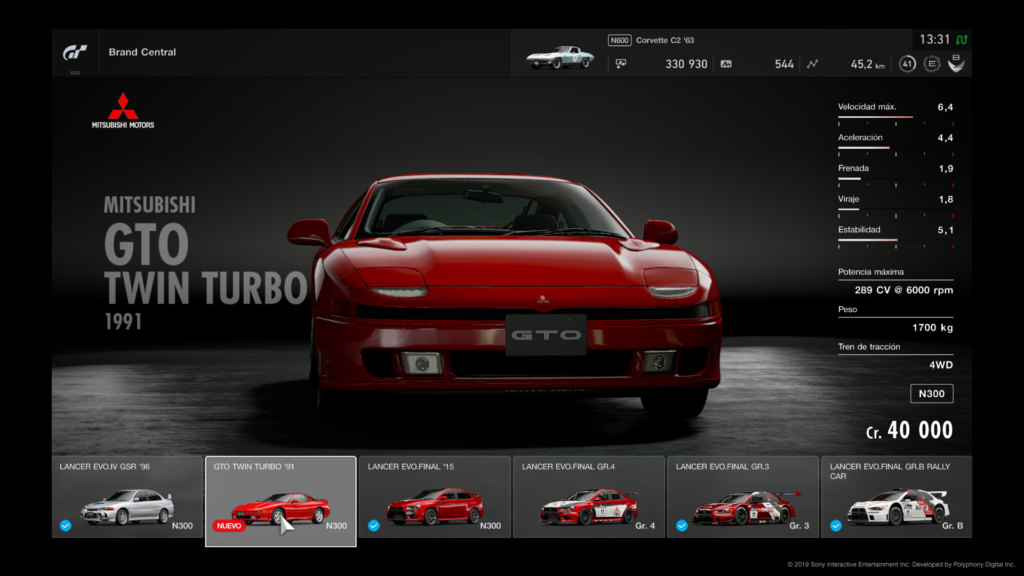Click the 4WD drivetrain value
Image resolution: width=1024 pixels, height=576 pixels.
(941, 365)
